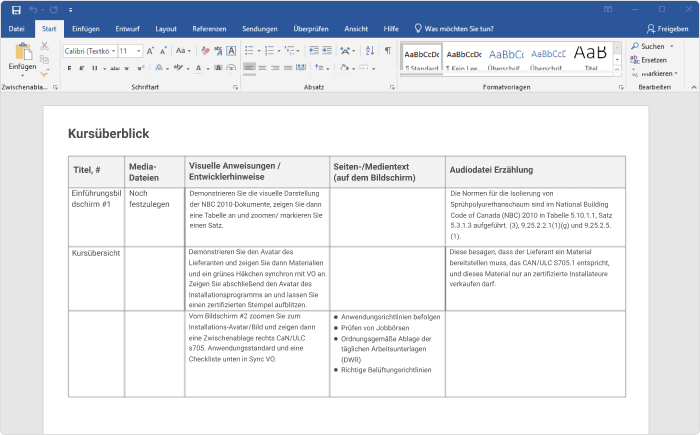Click the 'Was möchten Sie tun?' search field
The image size is (700, 435).
(454, 29)
